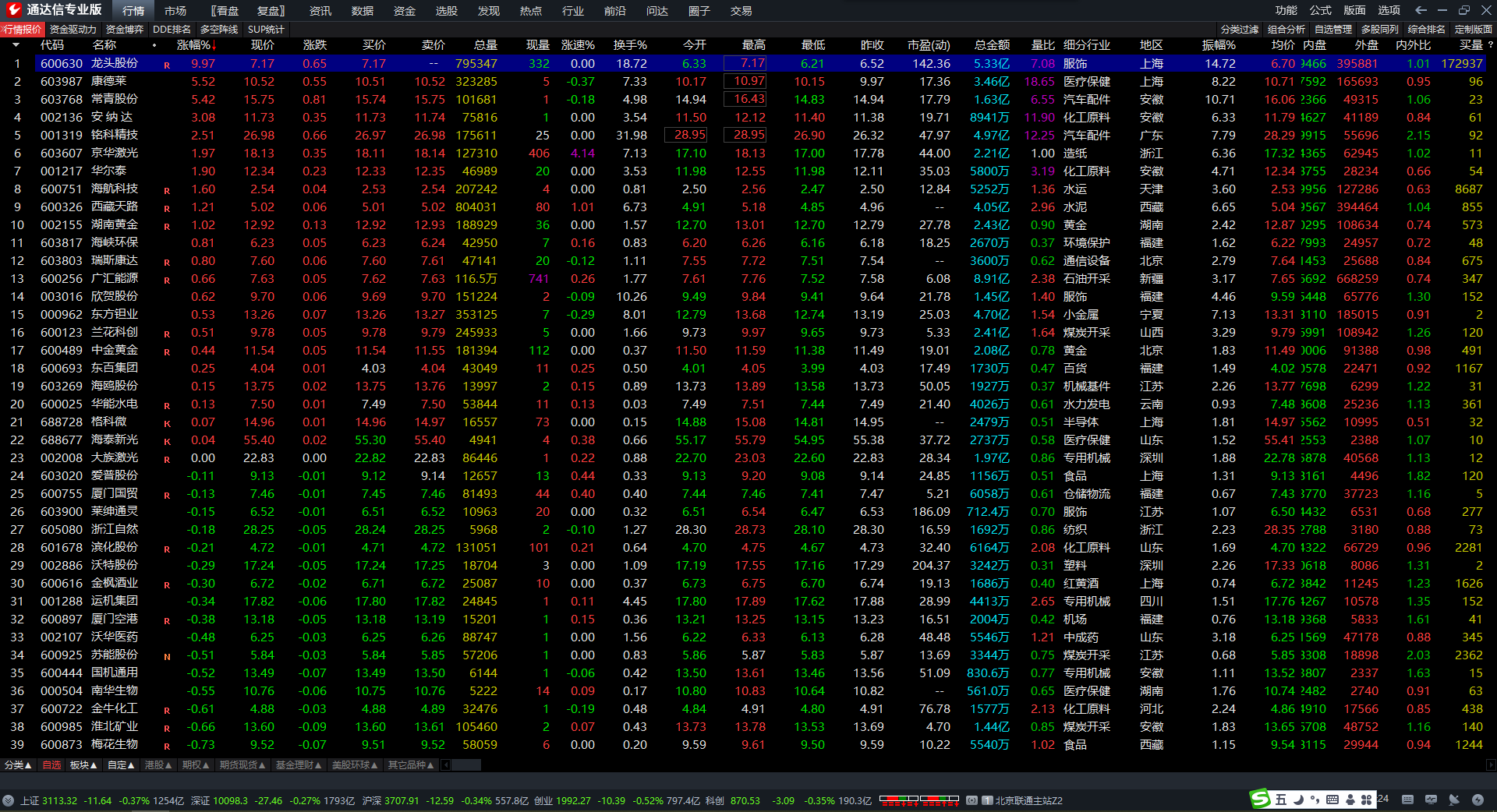Expand the status bar chevron at bottom-left
This screenshot has height=812, width=1497.
8,800
